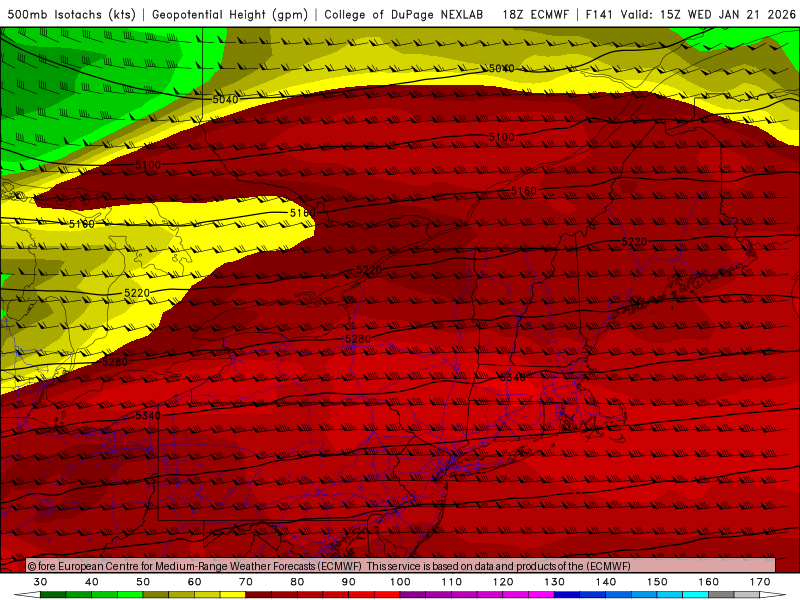
Task: Click the left arrow cap of the color bar
Action: tap(27, 595)
